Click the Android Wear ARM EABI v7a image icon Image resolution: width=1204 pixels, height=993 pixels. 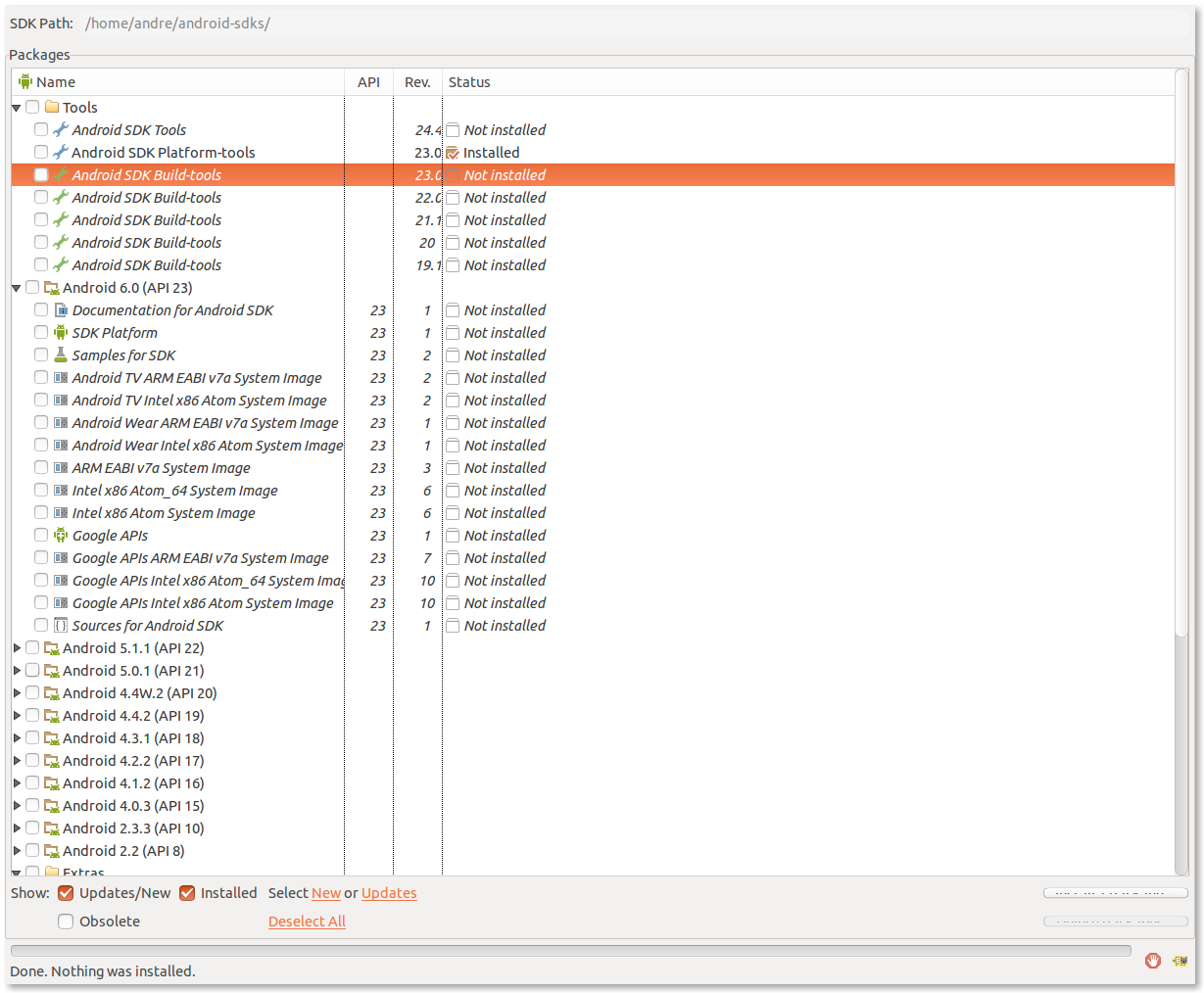pyautogui.click(x=61, y=422)
